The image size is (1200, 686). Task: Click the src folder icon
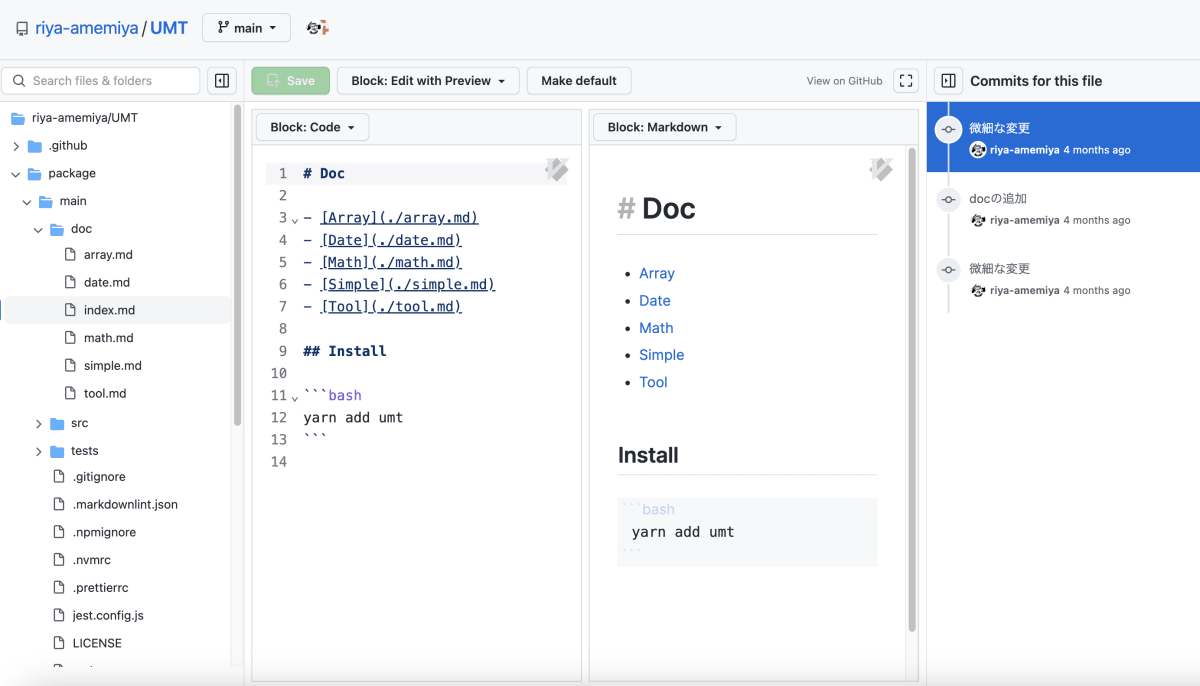point(58,424)
